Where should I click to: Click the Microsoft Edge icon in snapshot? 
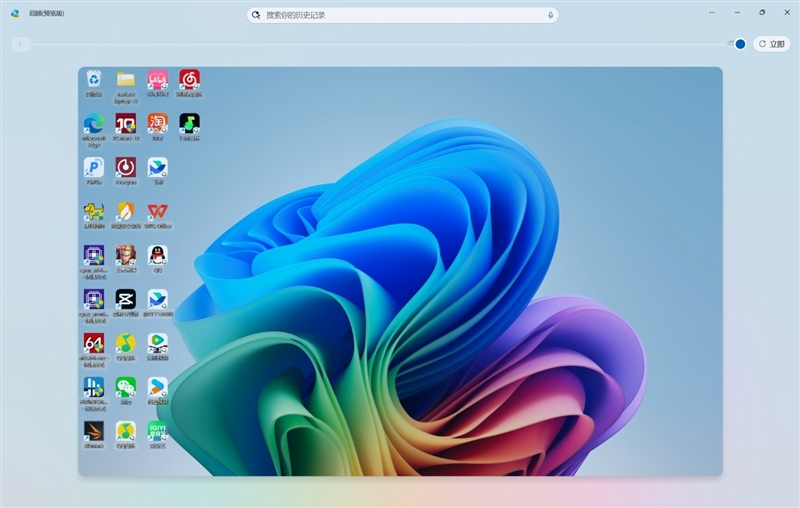click(94, 124)
